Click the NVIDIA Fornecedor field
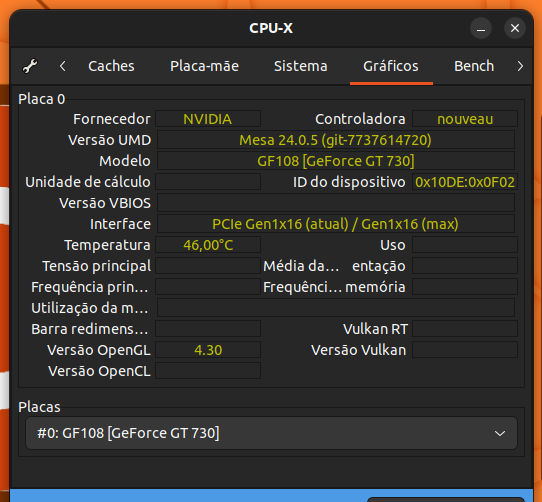Image resolution: width=542 pixels, height=502 pixels. click(x=208, y=119)
